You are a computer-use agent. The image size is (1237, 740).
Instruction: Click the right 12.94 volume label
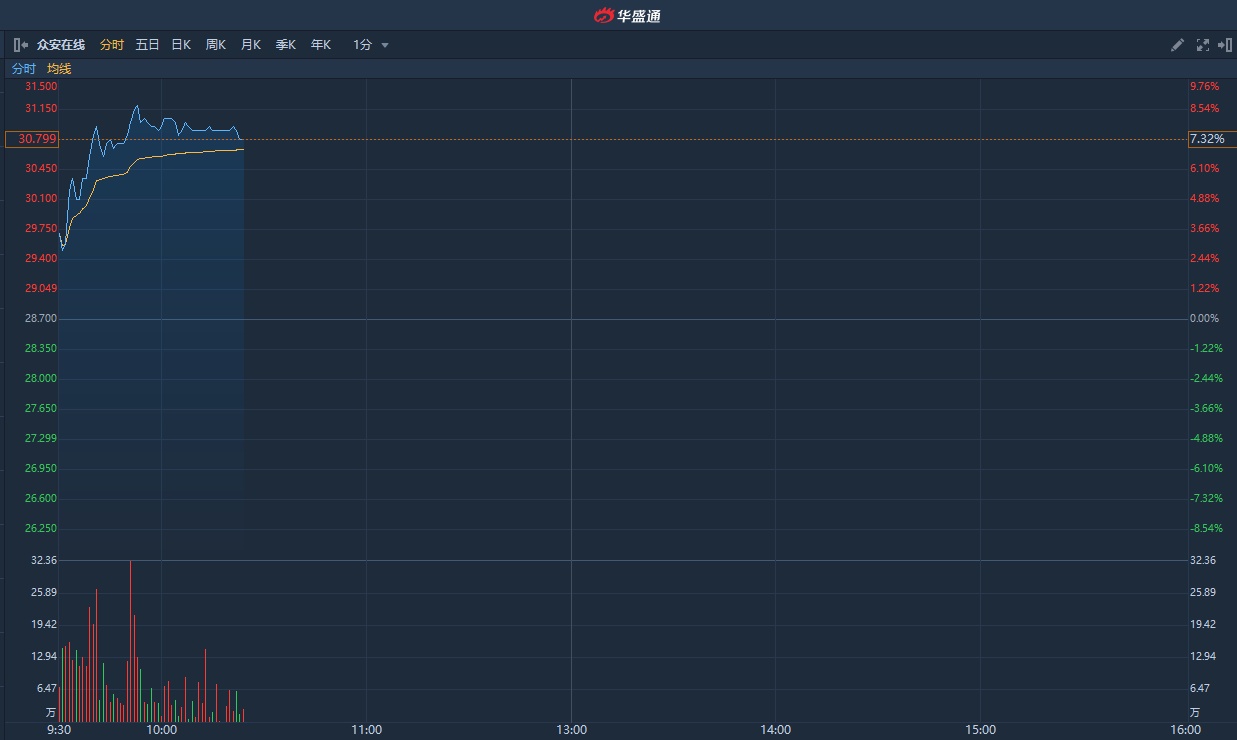click(1202, 656)
